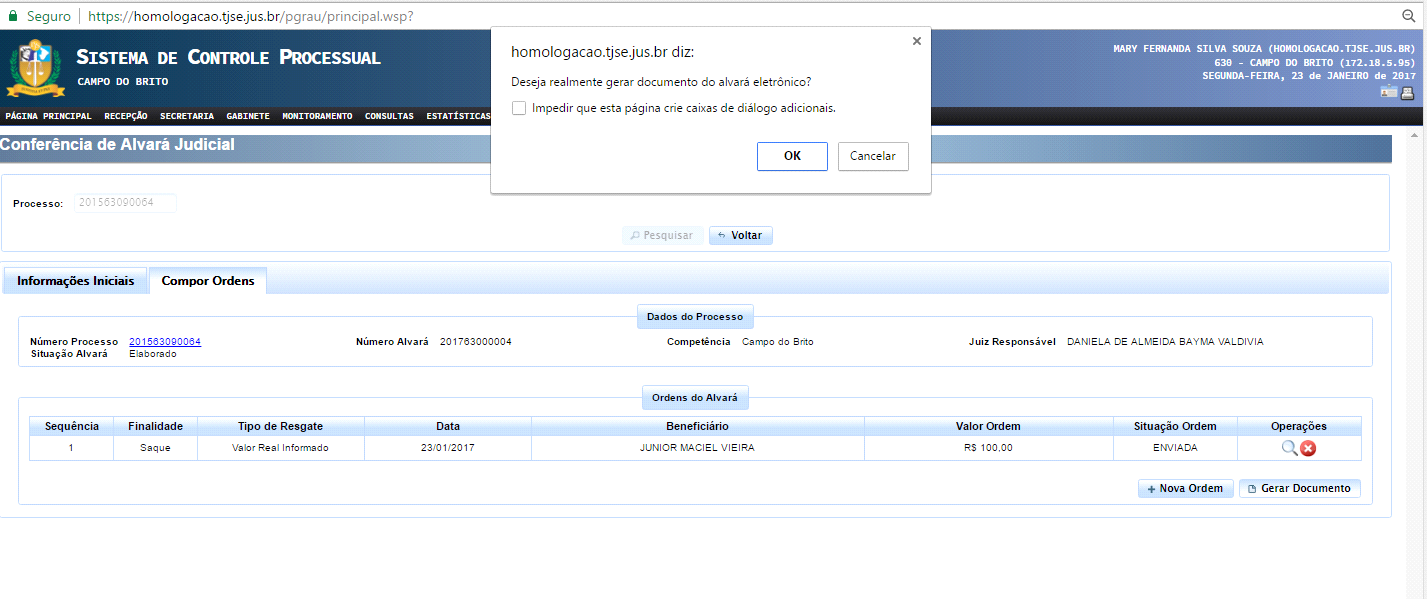This screenshot has width=1427, height=599.
Task: Click the magnifier icon to view order
Action: click(1289, 448)
